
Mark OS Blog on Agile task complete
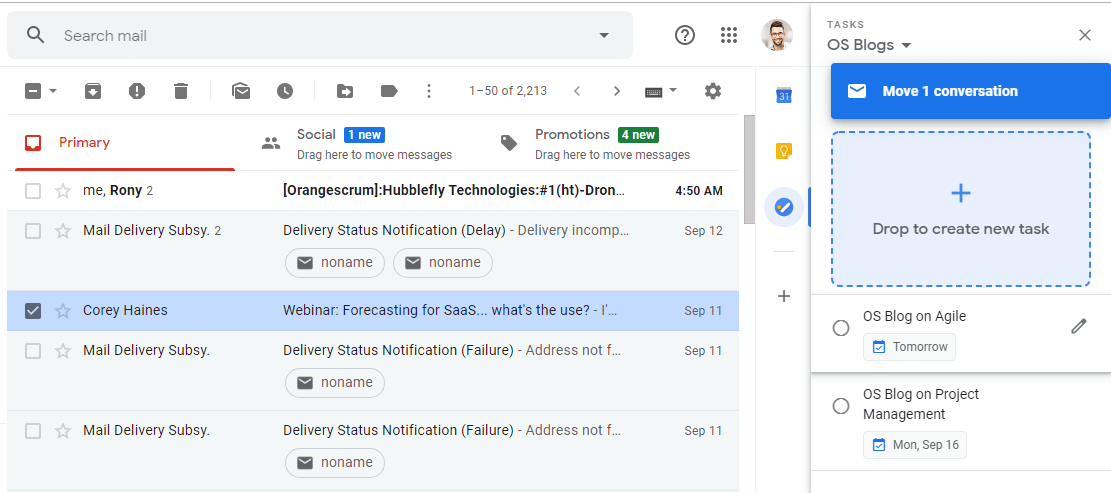tap(841, 328)
